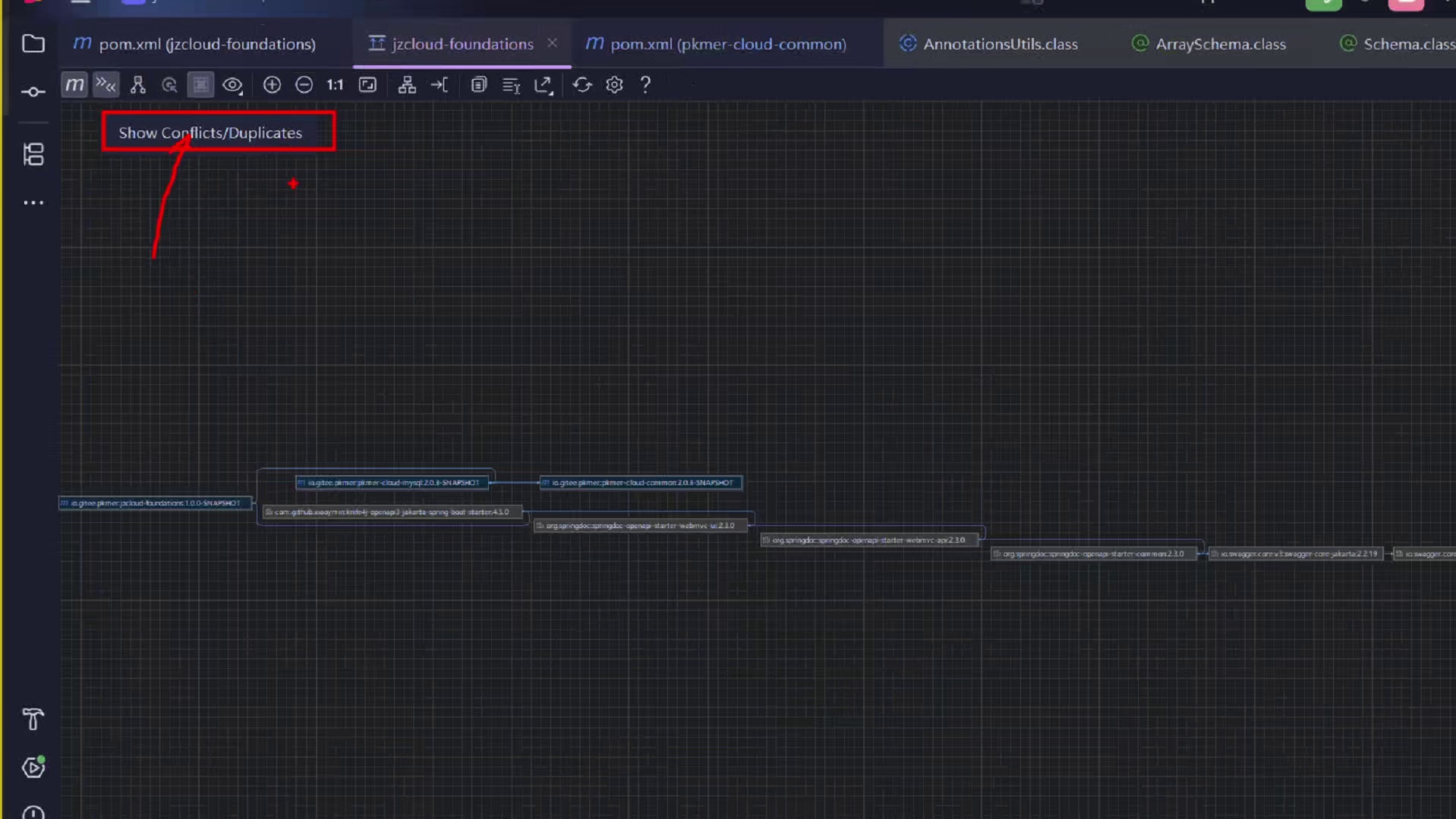The width and height of the screenshot is (1456, 819).
Task: Toggle Show Conflicts/Duplicates toolbar button
Action: pos(106,85)
